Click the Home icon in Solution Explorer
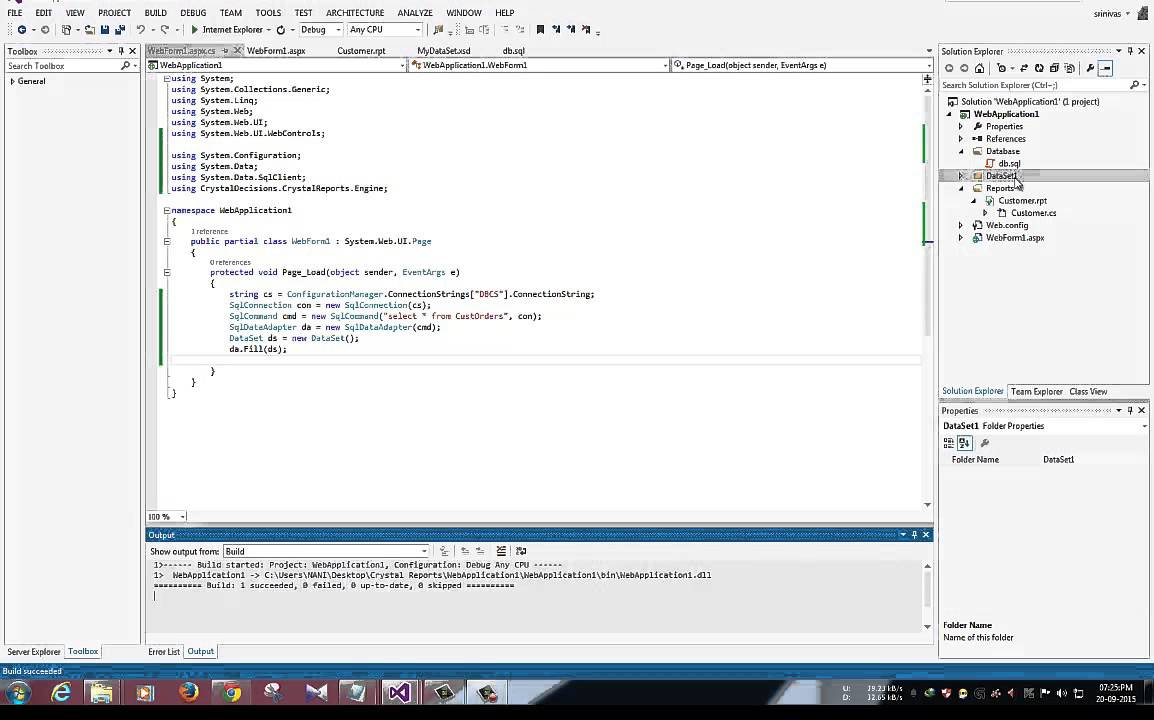The image size is (1154, 720). pyautogui.click(x=979, y=68)
